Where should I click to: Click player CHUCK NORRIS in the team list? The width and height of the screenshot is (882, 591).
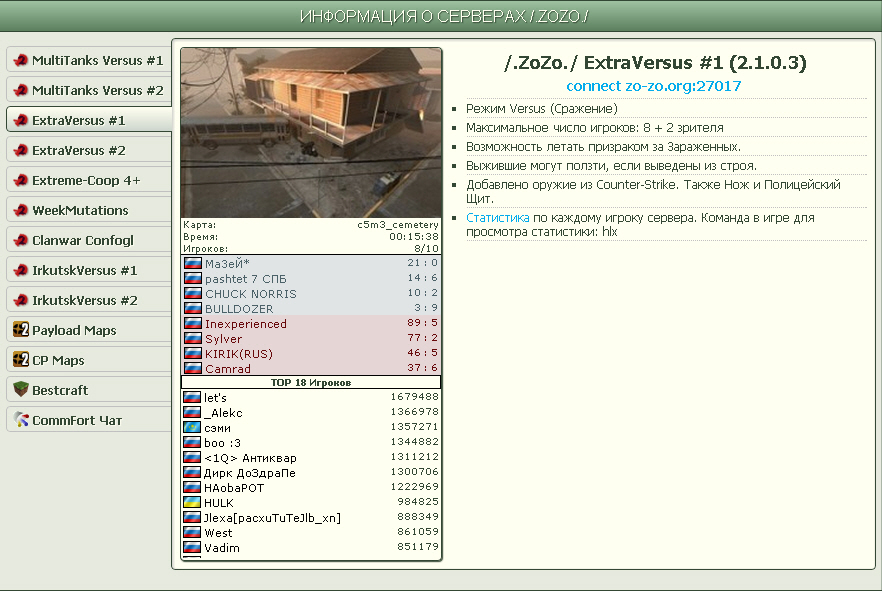[x=250, y=294]
